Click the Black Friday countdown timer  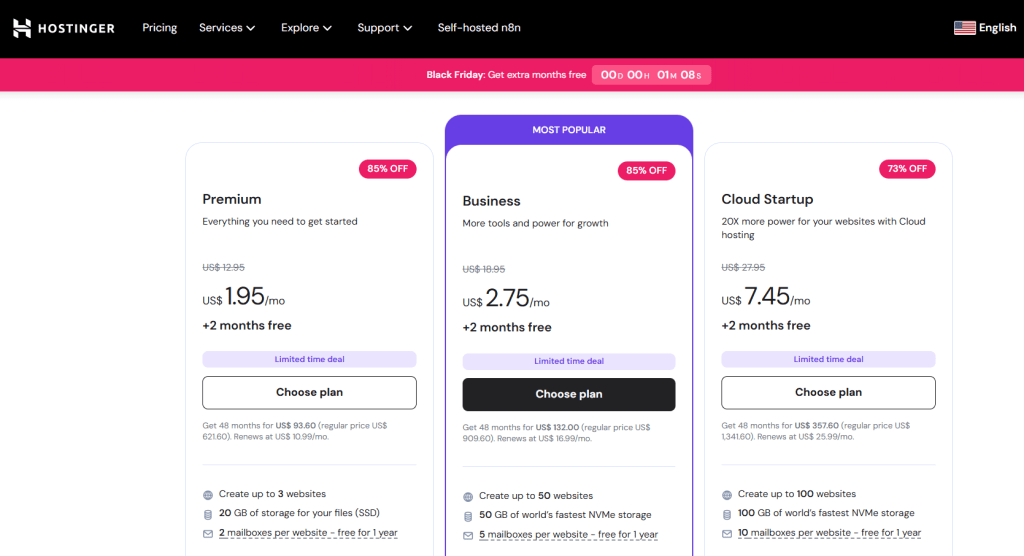651,75
